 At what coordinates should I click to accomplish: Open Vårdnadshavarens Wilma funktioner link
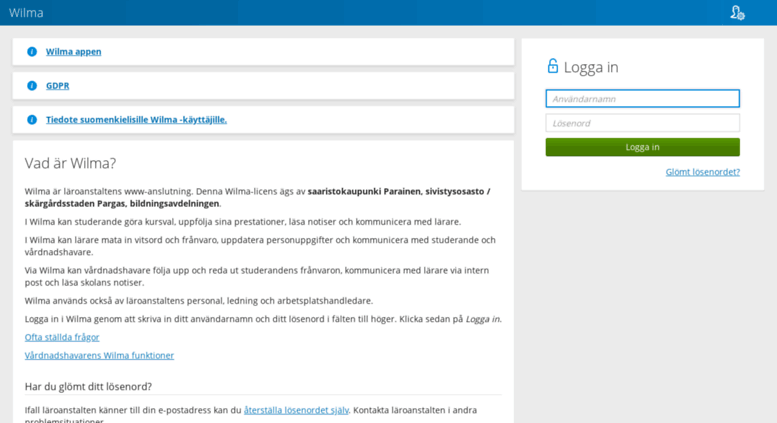point(99,356)
